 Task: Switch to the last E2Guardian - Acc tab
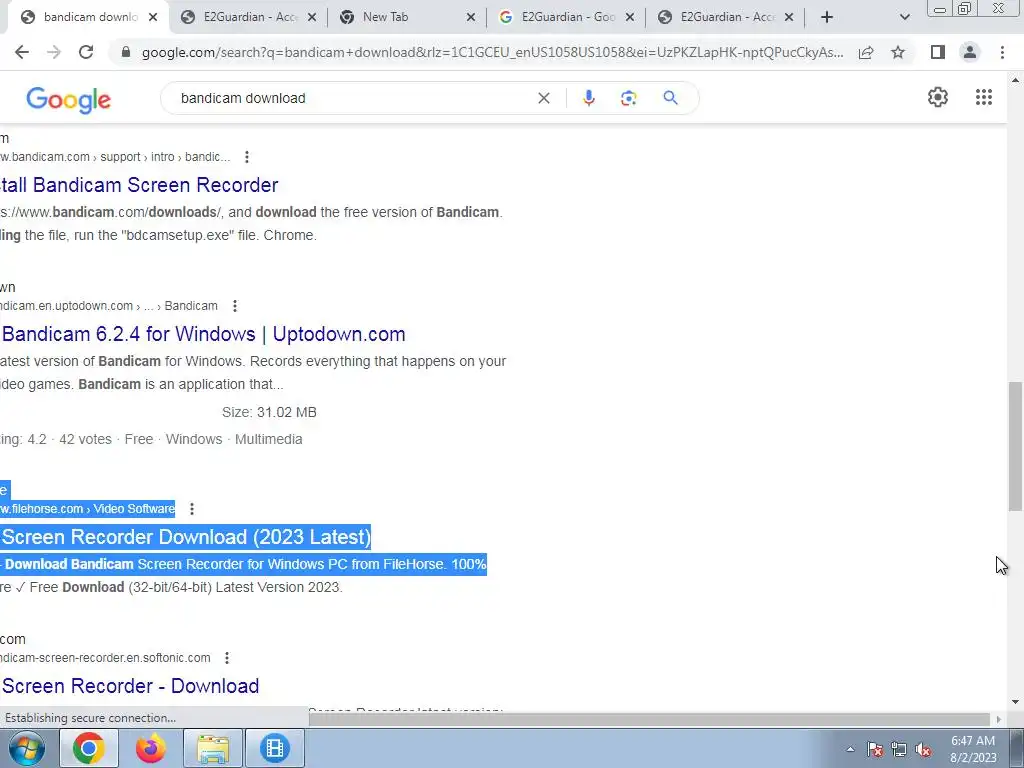coord(726,17)
